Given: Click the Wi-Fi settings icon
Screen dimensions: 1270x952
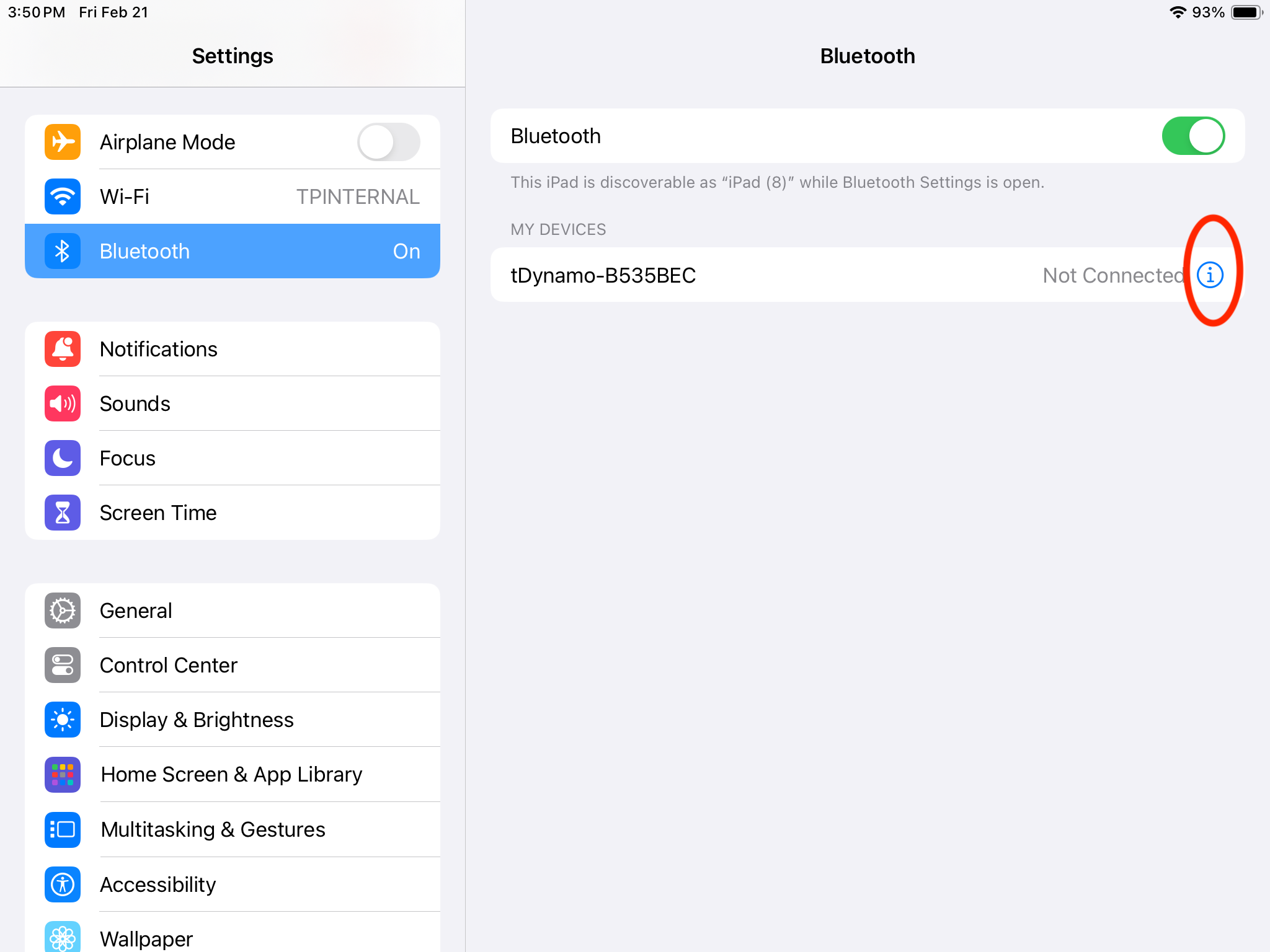Looking at the screenshot, I should coord(63,196).
